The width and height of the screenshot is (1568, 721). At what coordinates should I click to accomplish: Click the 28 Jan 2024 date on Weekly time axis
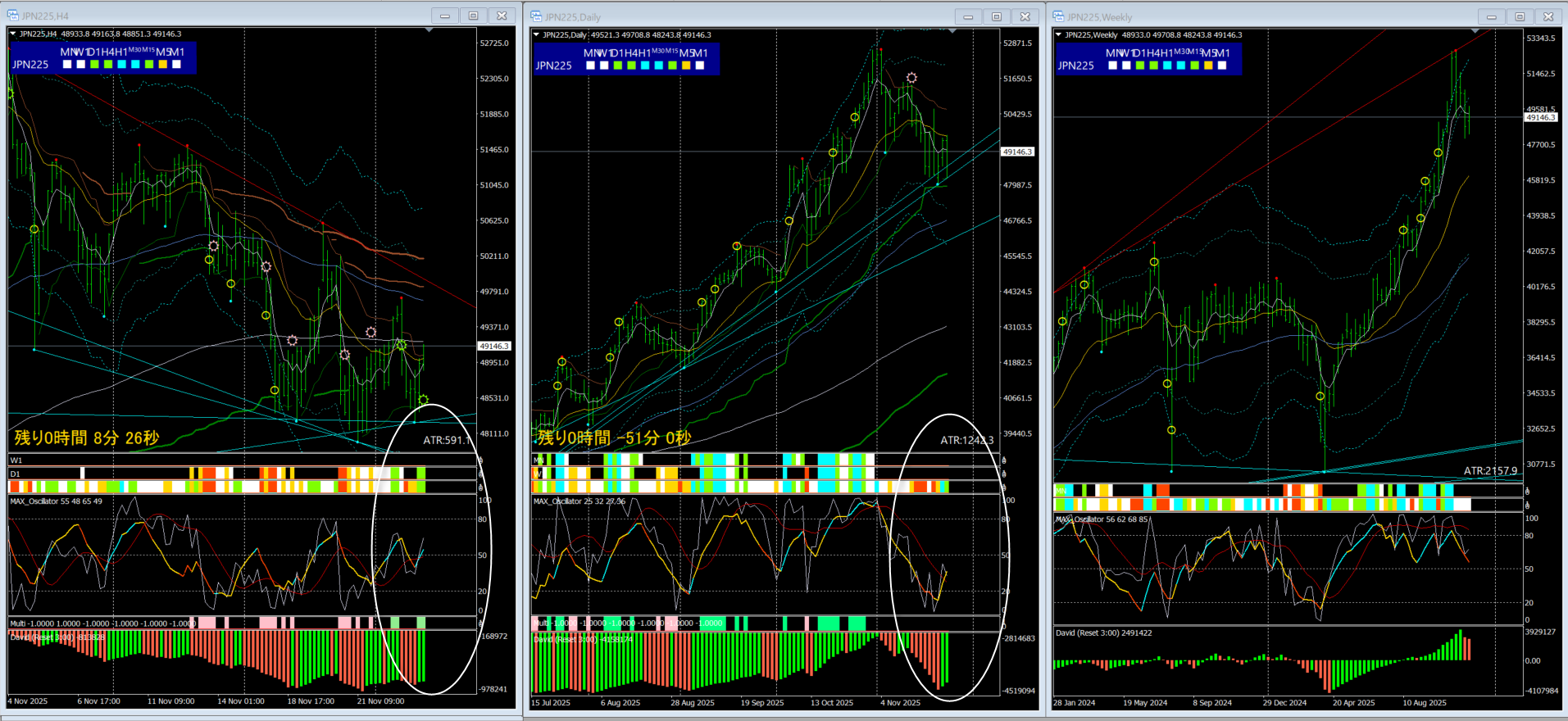(1075, 703)
